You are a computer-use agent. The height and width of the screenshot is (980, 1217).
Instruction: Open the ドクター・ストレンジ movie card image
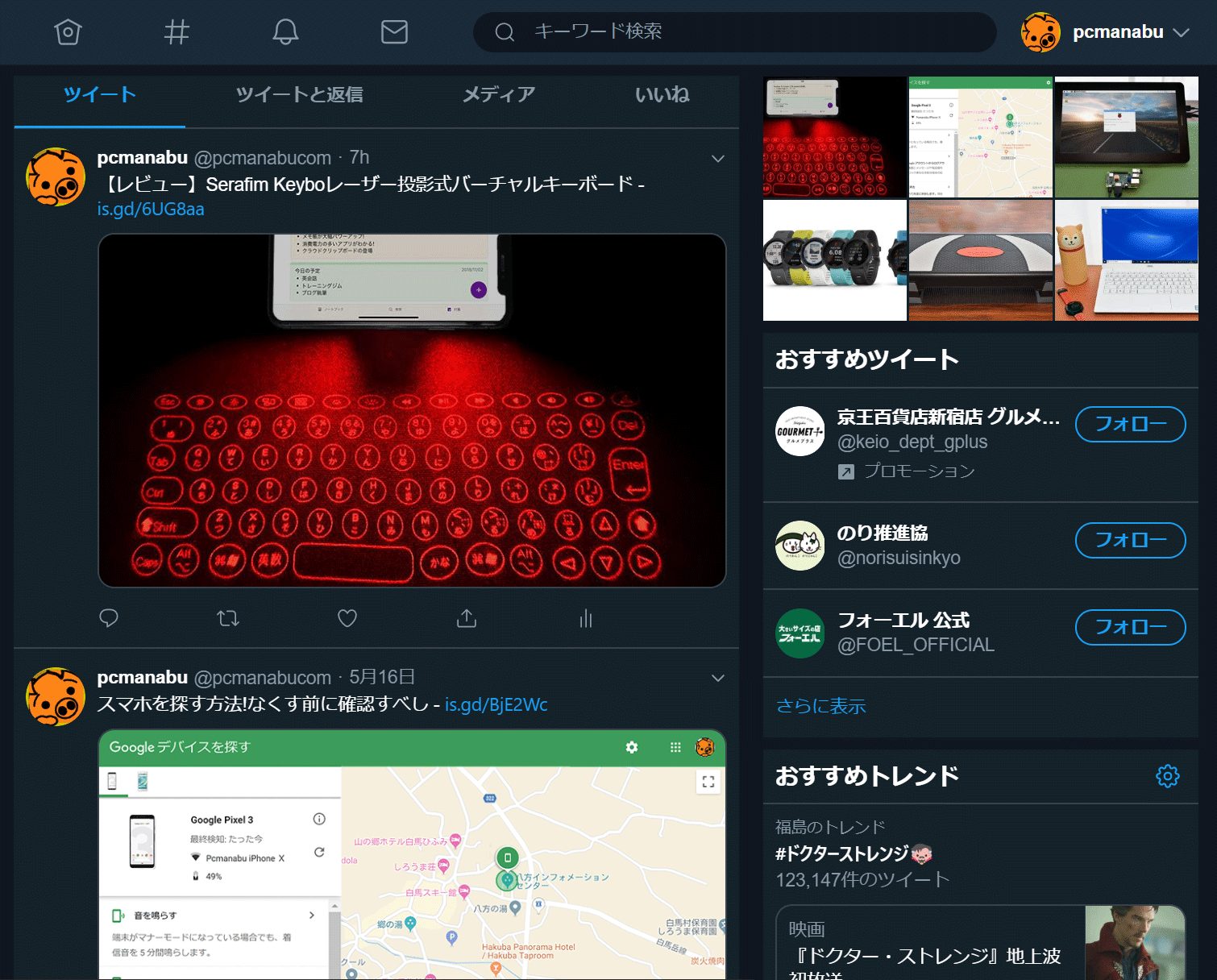tap(1135, 943)
